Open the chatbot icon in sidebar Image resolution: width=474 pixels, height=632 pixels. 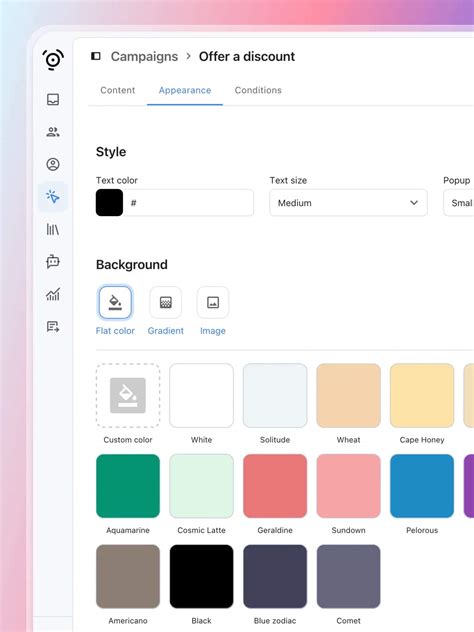53,262
